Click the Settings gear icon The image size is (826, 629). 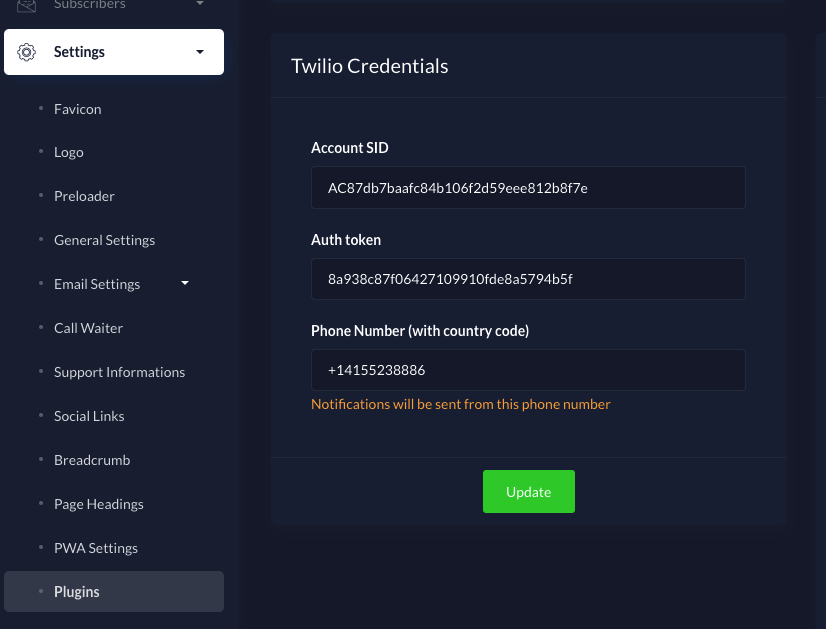click(x=27, y=52)
